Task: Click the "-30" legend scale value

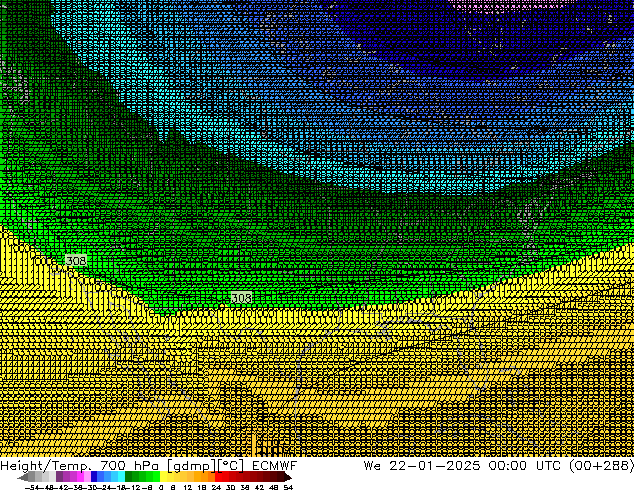Action: tap(92, 487)
